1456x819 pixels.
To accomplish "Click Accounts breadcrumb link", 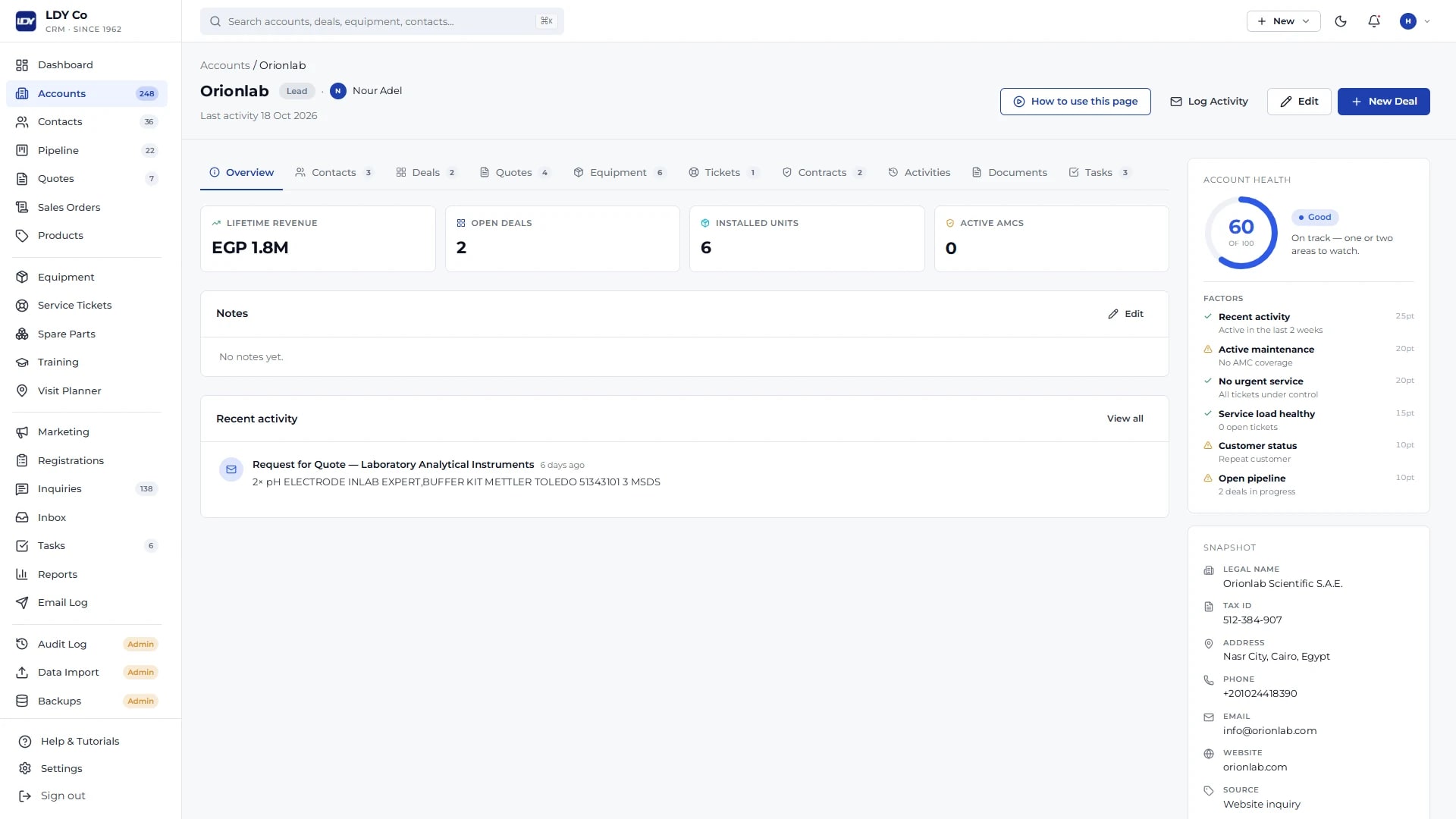I will (x=224, y=65).
